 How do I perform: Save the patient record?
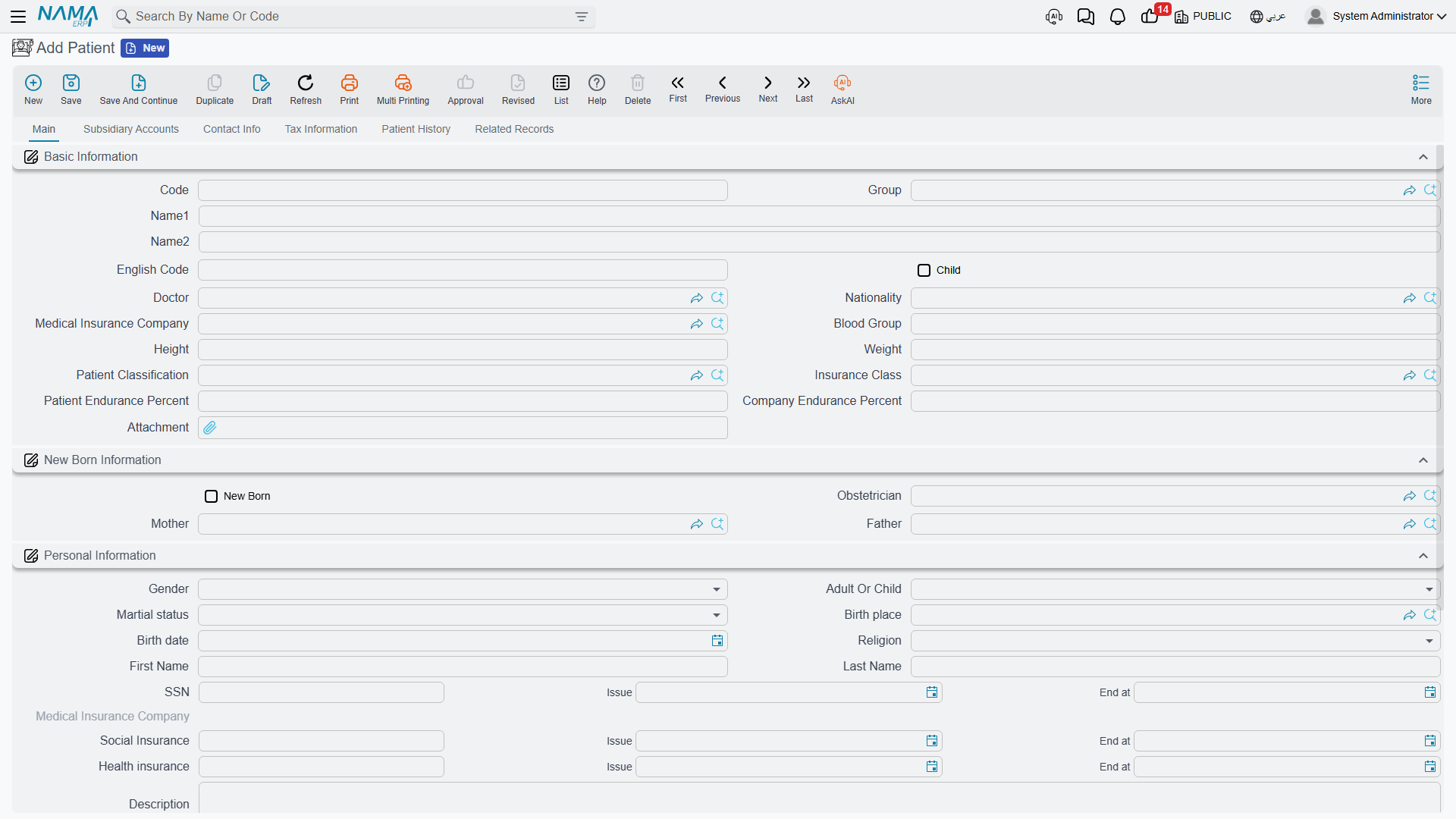pos(71,89)
